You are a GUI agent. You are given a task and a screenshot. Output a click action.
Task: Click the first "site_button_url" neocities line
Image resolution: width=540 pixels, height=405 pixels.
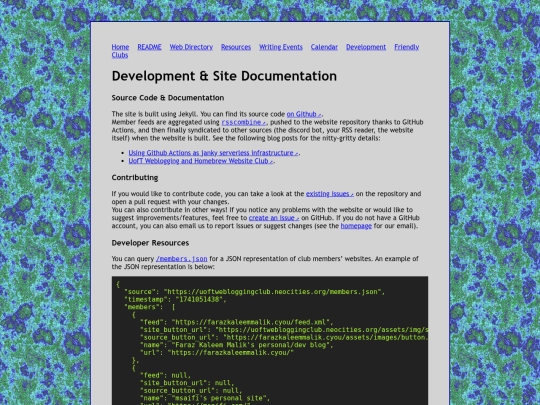pyautogui.click(x=284, y=330)
